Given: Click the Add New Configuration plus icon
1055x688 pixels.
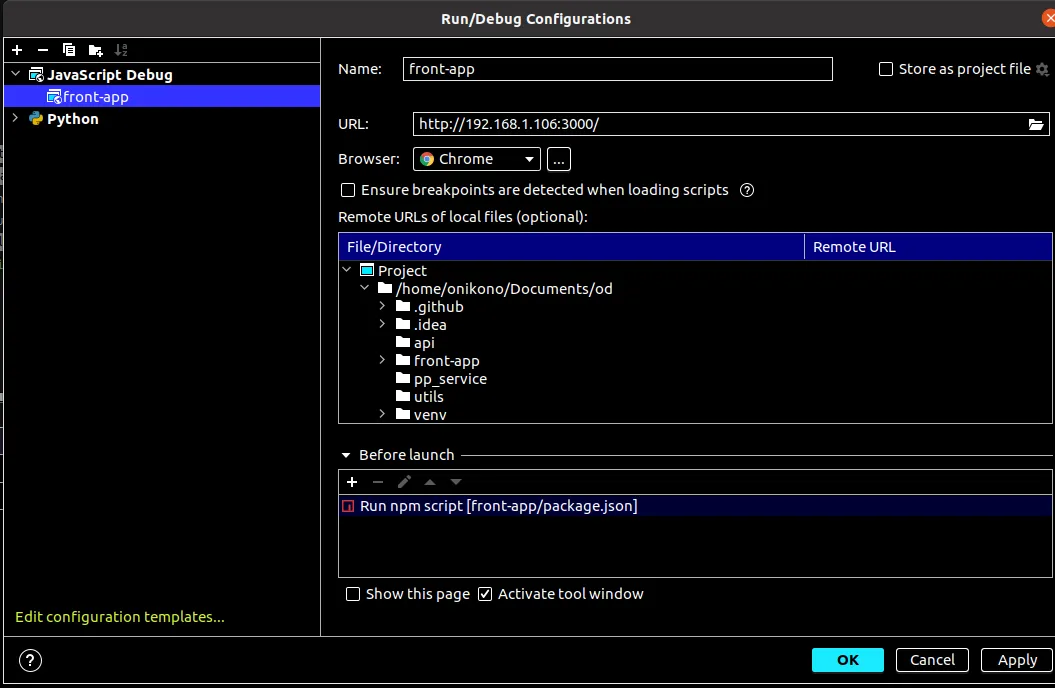Looking at the screenshot, I should tap(17, 50).
